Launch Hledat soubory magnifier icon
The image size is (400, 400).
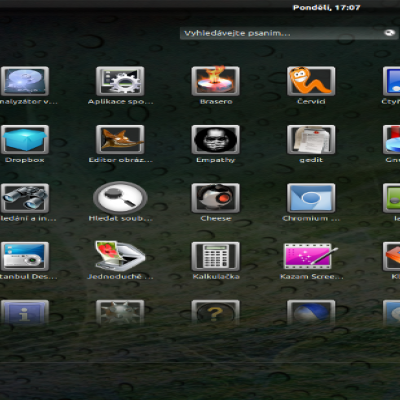tap(120, 198)
